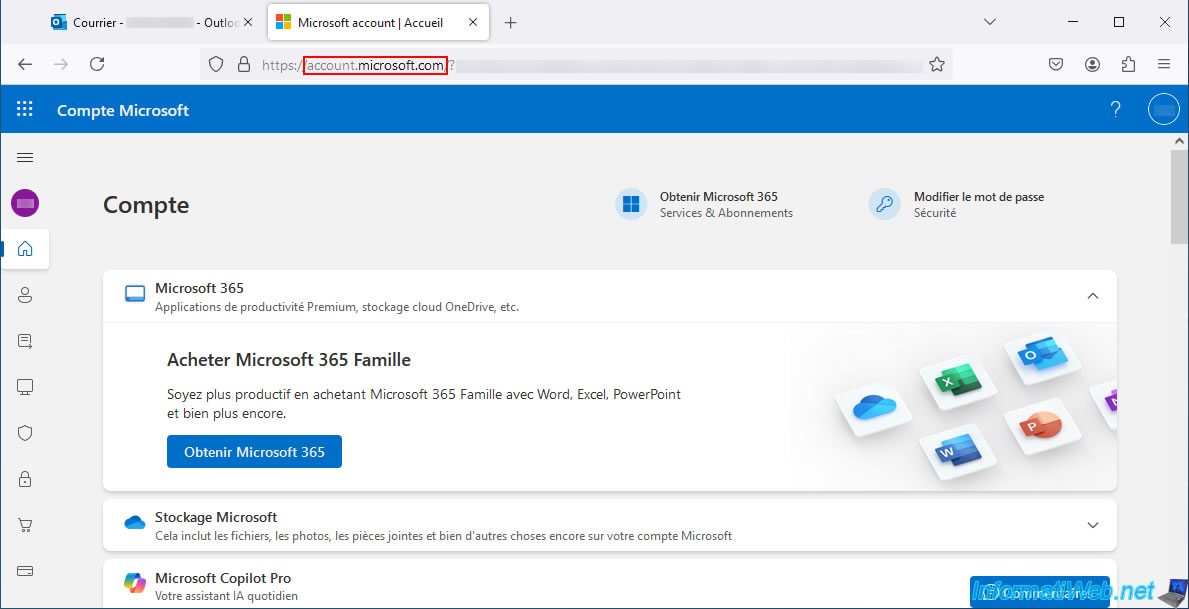Click the site padlock security icon
Screen dimensions: 1189x609
coord(243,64)
